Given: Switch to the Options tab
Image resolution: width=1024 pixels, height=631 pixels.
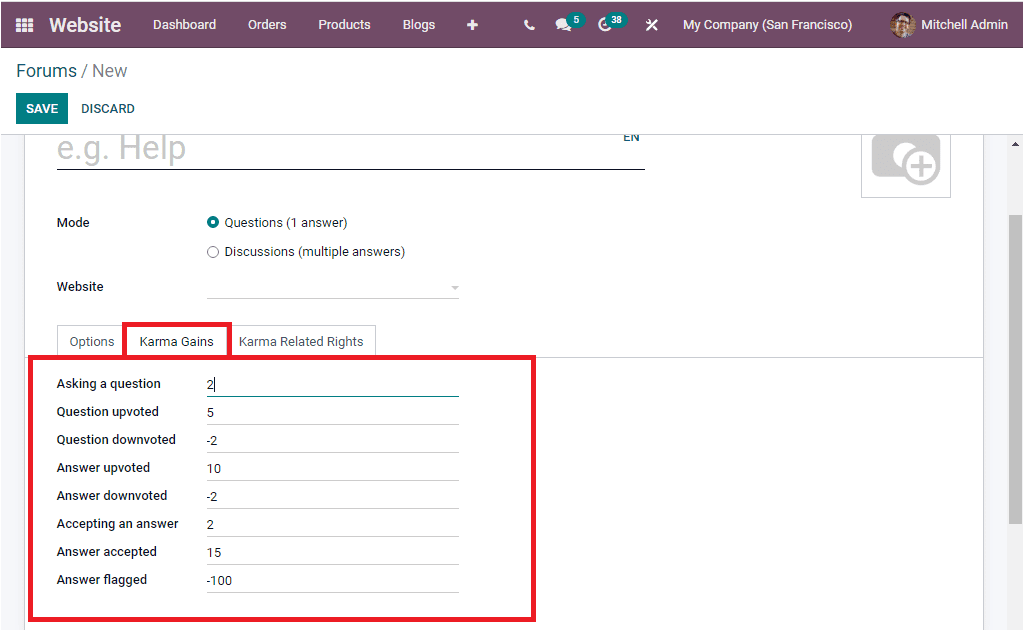Looking at the screenshot, I should [x=89, y=340].
